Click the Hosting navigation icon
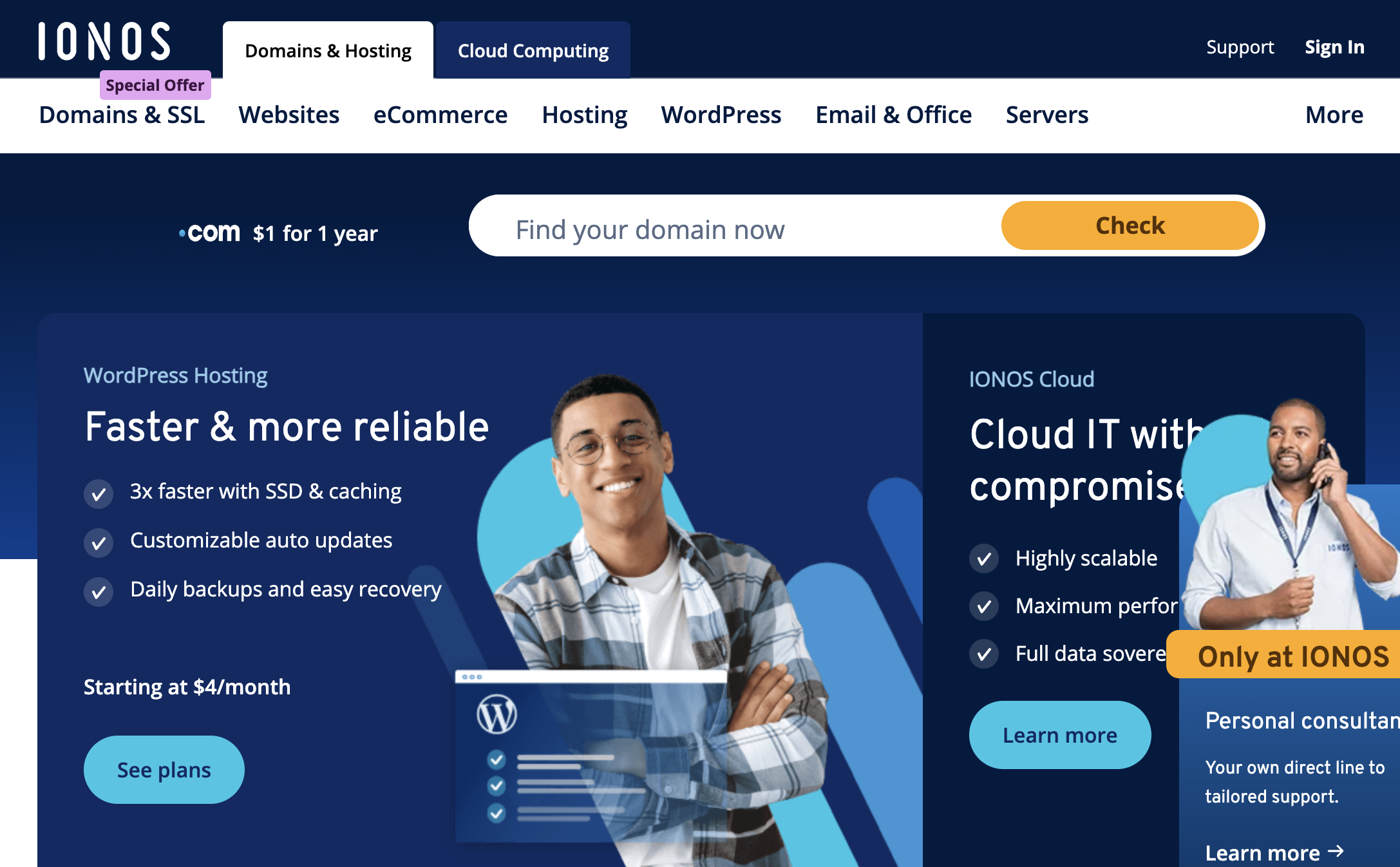The image size is (1400, 867). 584,113
